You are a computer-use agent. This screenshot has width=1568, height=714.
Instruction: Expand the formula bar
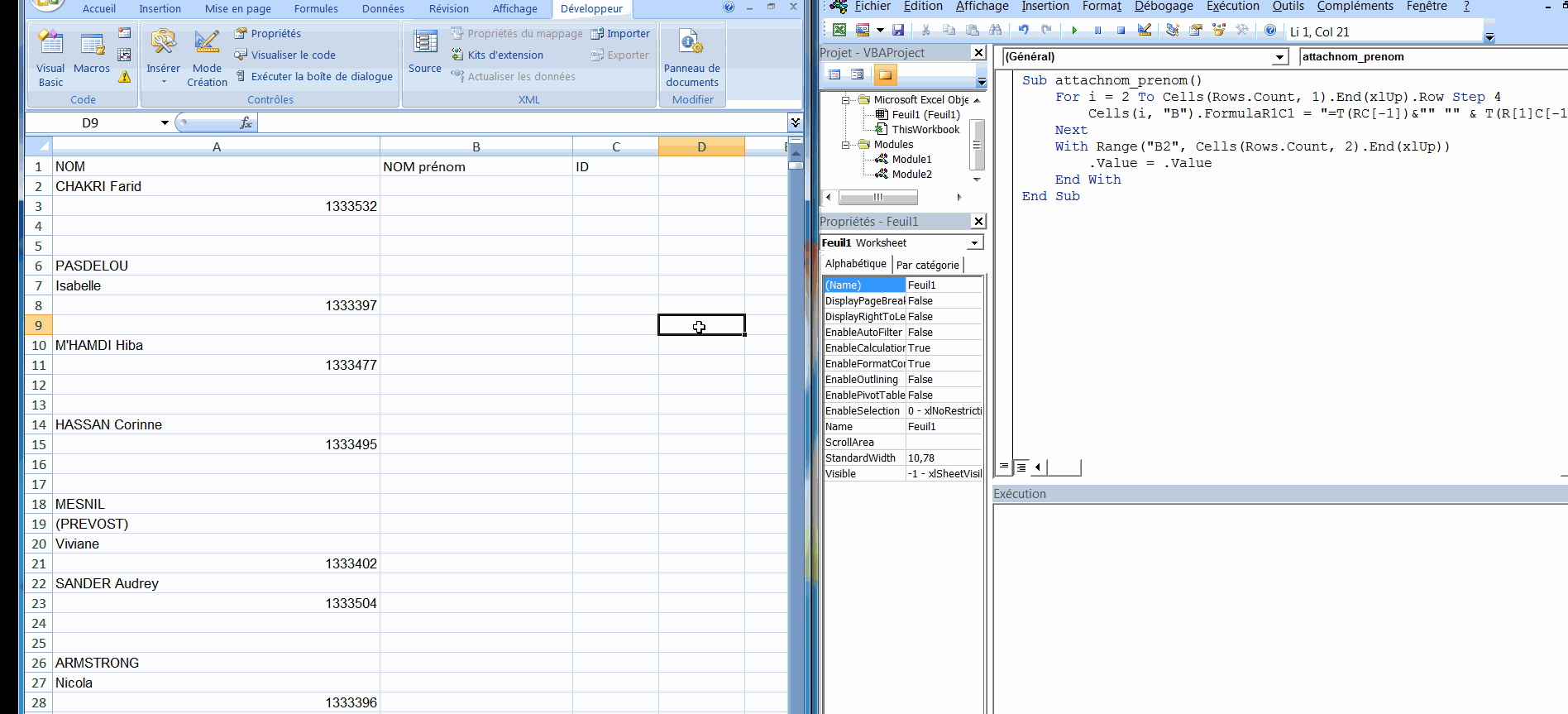tap(795, 122)
